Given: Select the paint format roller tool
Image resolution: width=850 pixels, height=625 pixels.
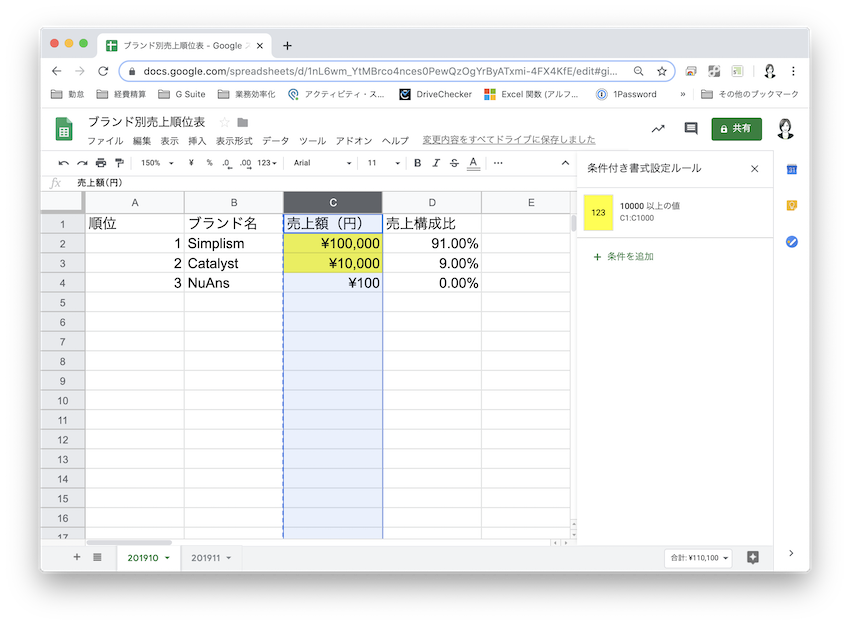Looking at the screenshot, I should point(119,163).
